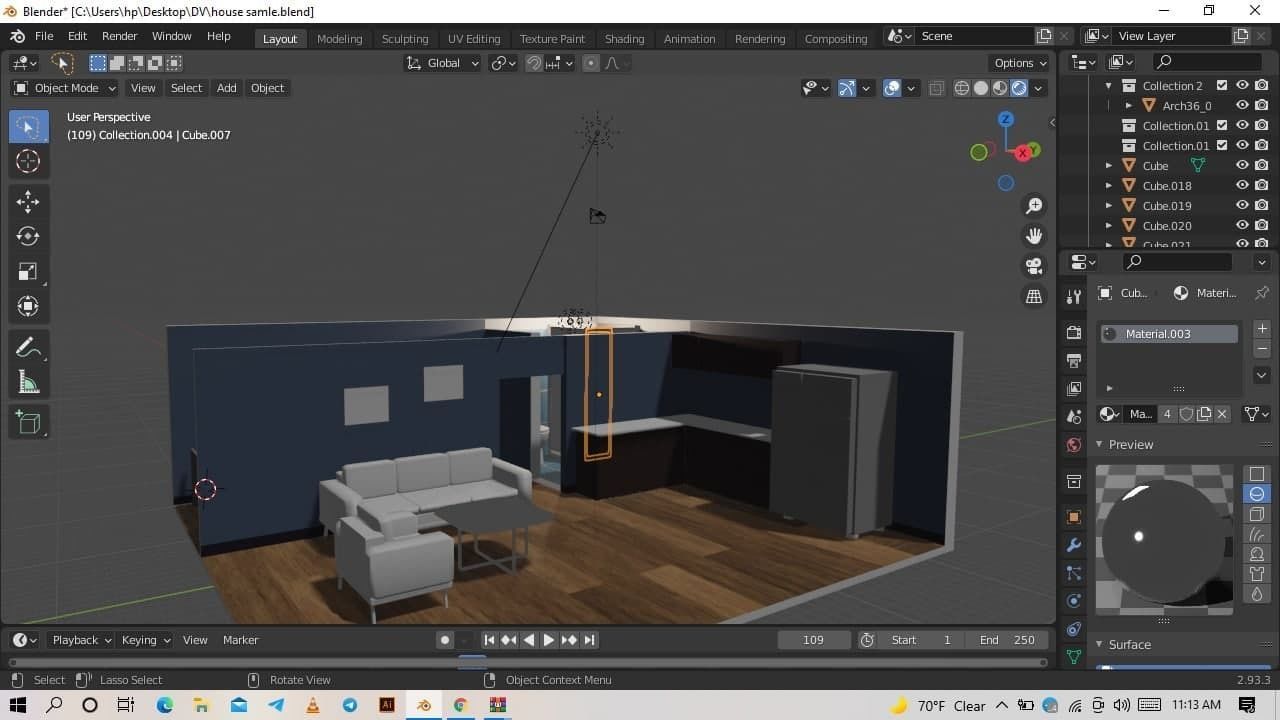The width and height of the screenshot is (1280, 720).
Task: Expand the Cube.019 outliner item
Action: tap(1108, 205)
